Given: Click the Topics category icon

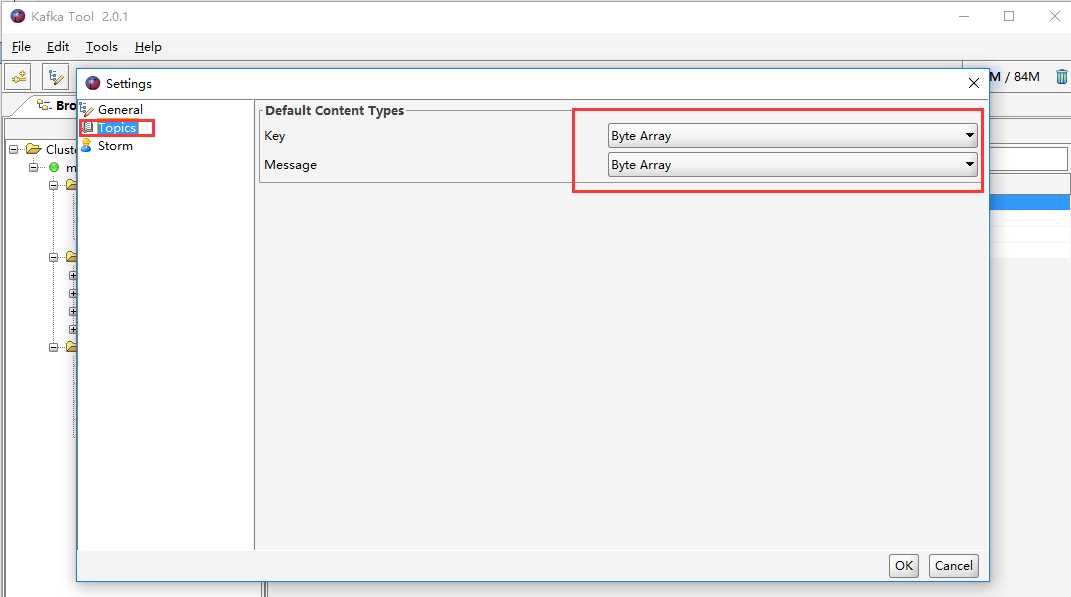Looking at the screenshot, I should (x=87, y=128).
